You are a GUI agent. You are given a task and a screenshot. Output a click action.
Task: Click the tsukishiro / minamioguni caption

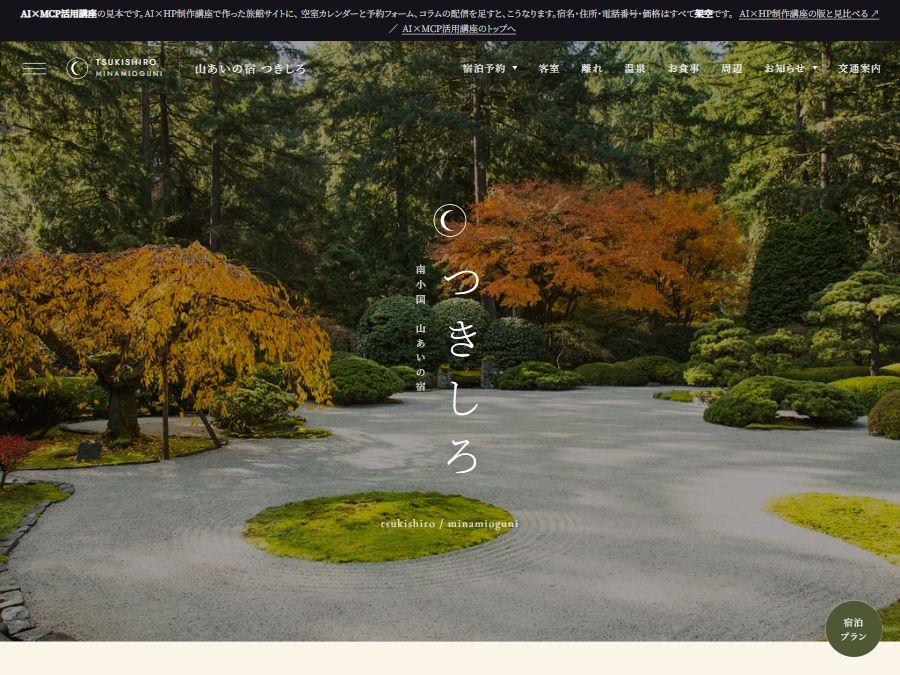click(x=449, y=523)
